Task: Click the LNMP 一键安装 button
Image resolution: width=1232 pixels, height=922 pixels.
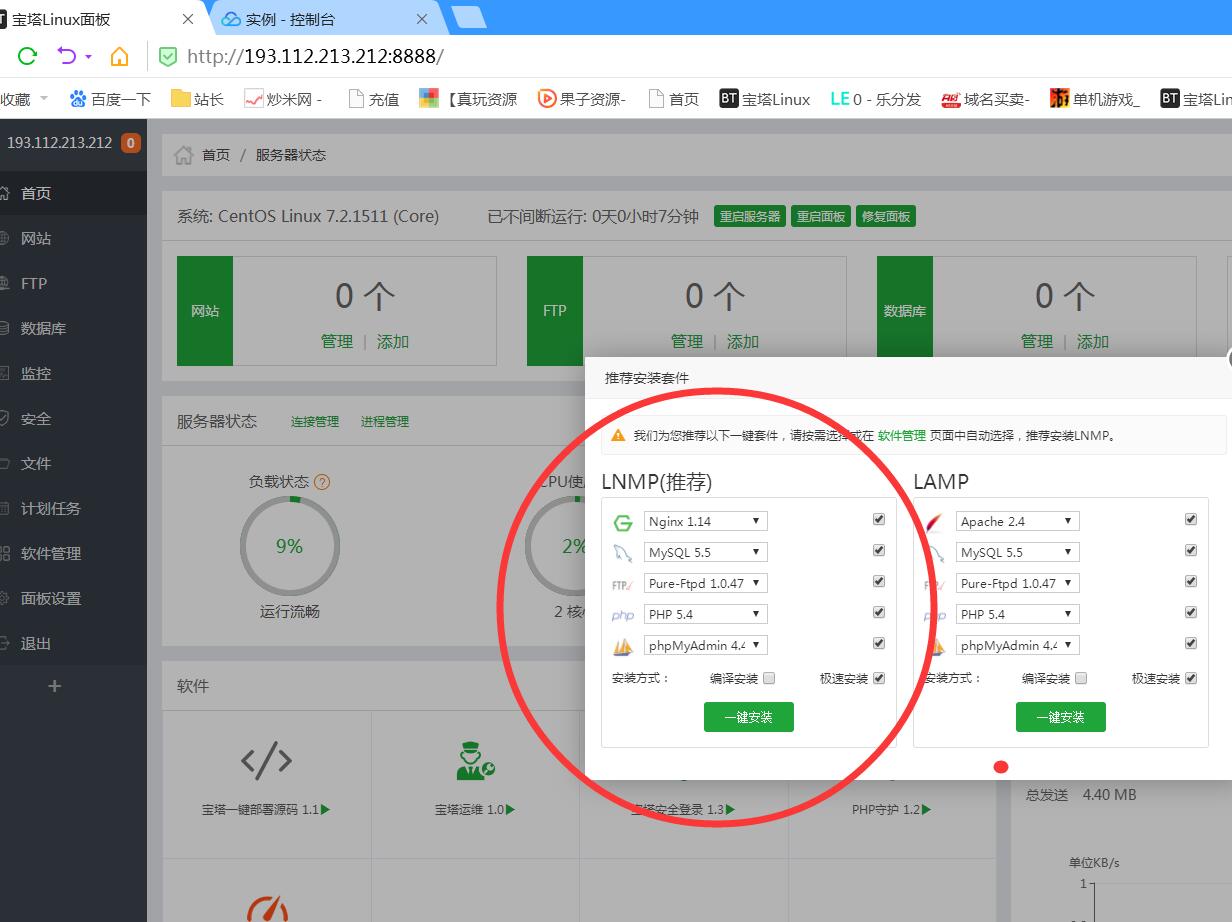Action: pos(748,717)
